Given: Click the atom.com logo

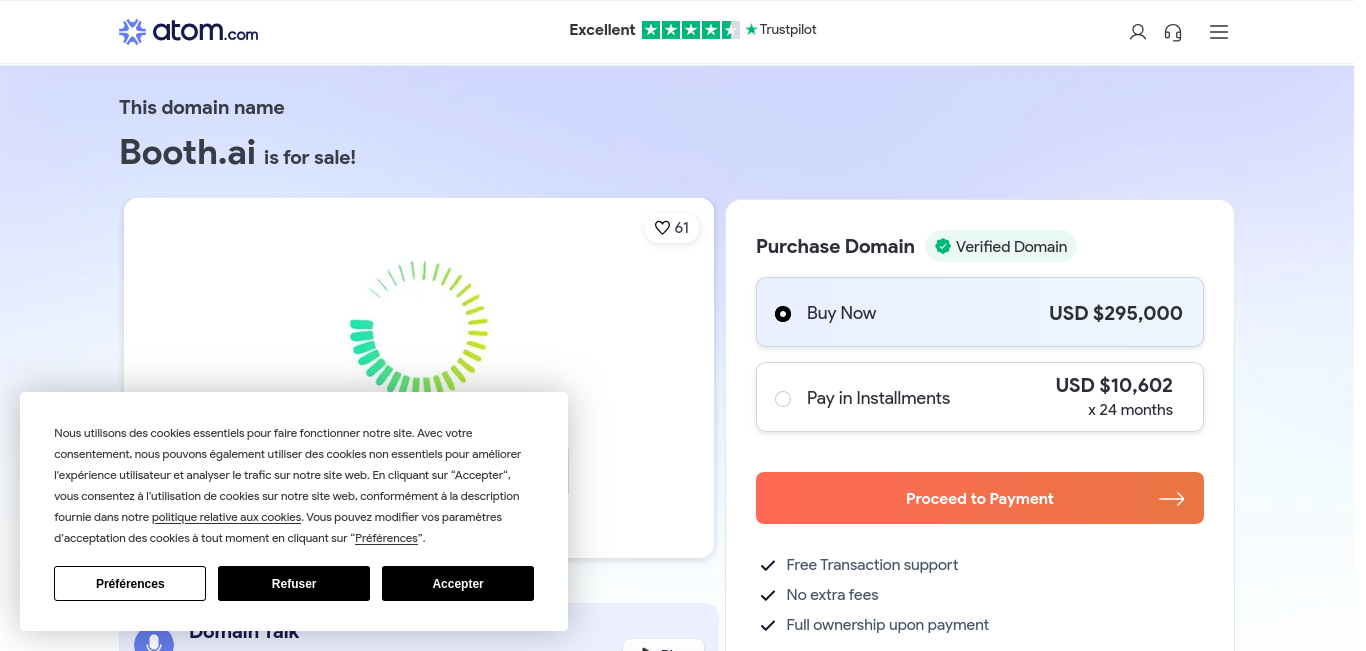Looking at the screenshot, I should coord(188,32).
